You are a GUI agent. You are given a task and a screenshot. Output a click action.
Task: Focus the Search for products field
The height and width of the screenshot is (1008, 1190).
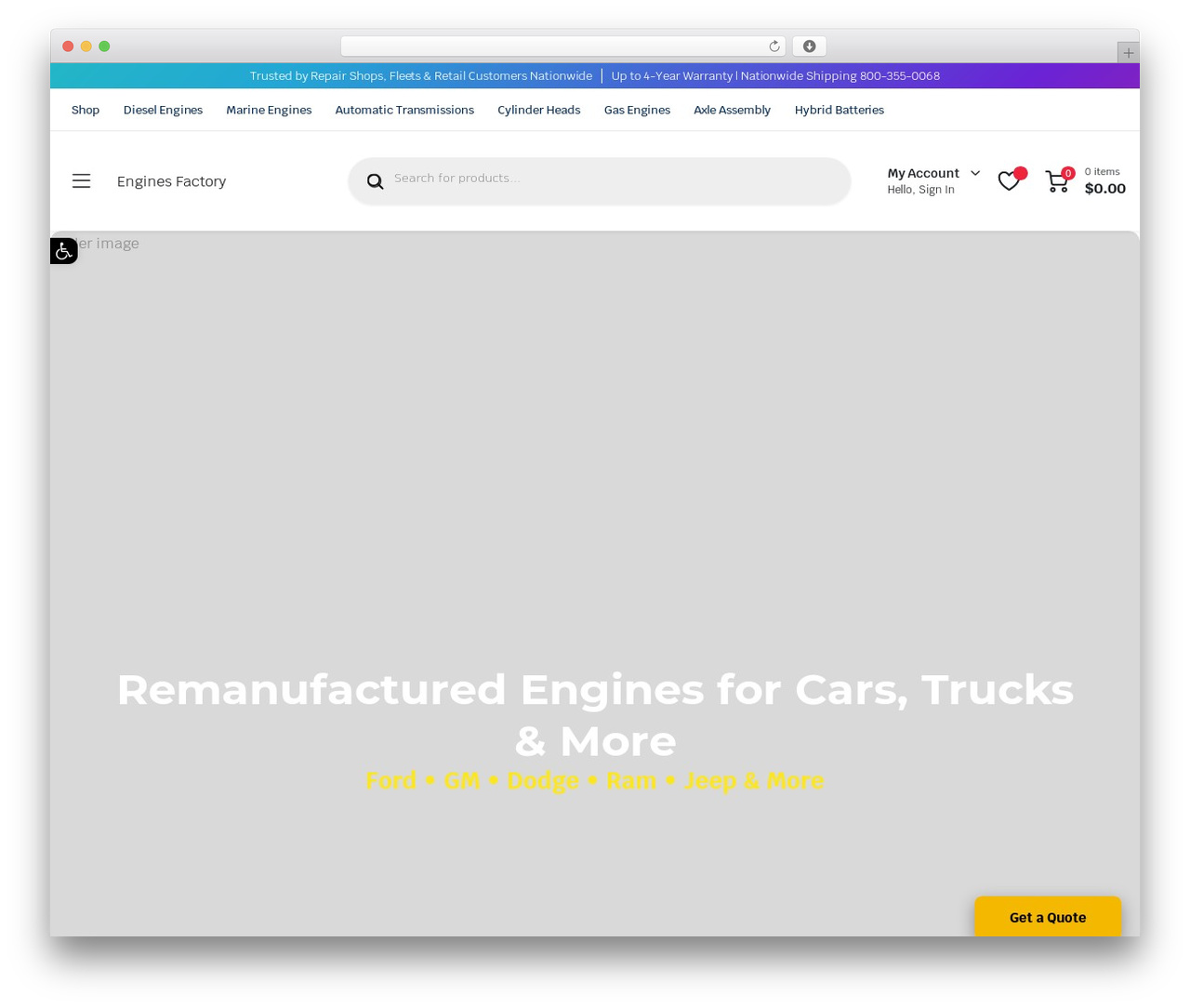[x=600, y=180]
